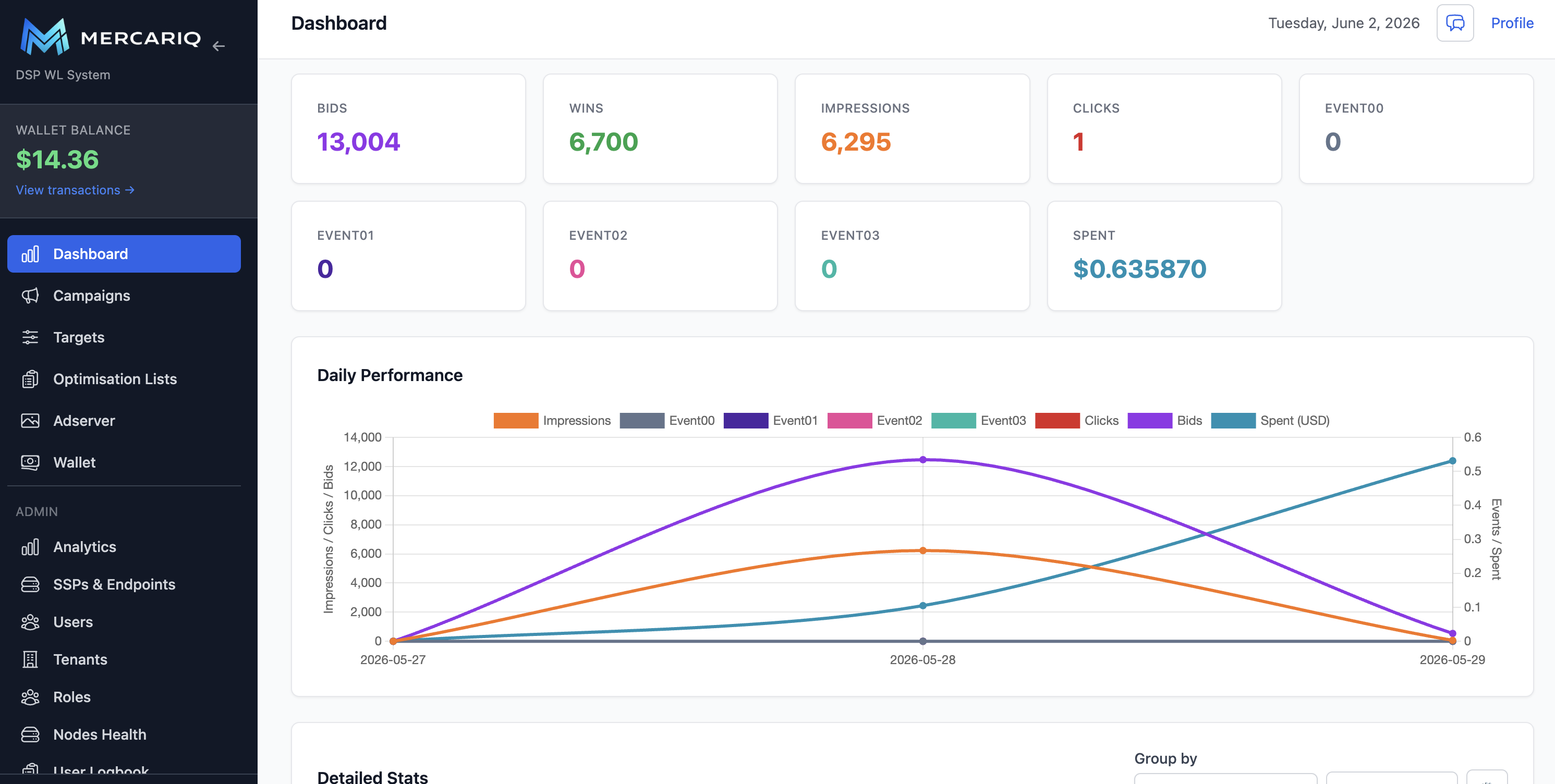
Task: Toggle Bids series in chart legend
Action: point(1164,421)
